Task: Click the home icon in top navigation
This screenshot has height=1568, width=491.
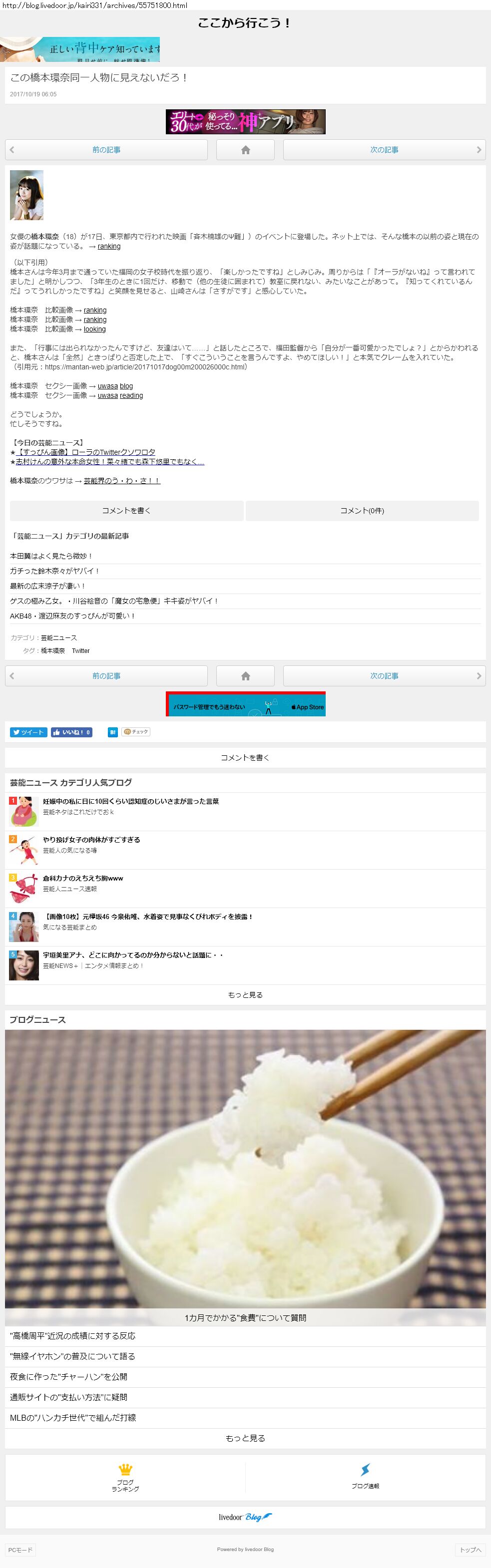Action: pos(245,150)
